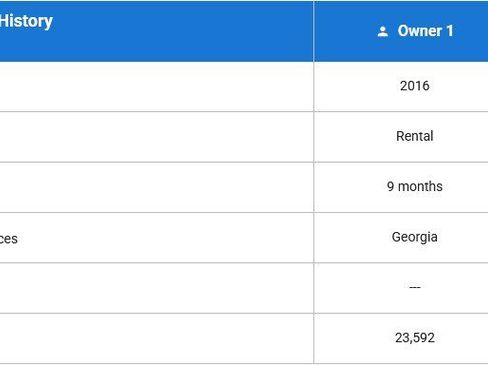Click the empty label cell beside 23,592
This screenshot has width=488, height=366.
coord(156,338)
